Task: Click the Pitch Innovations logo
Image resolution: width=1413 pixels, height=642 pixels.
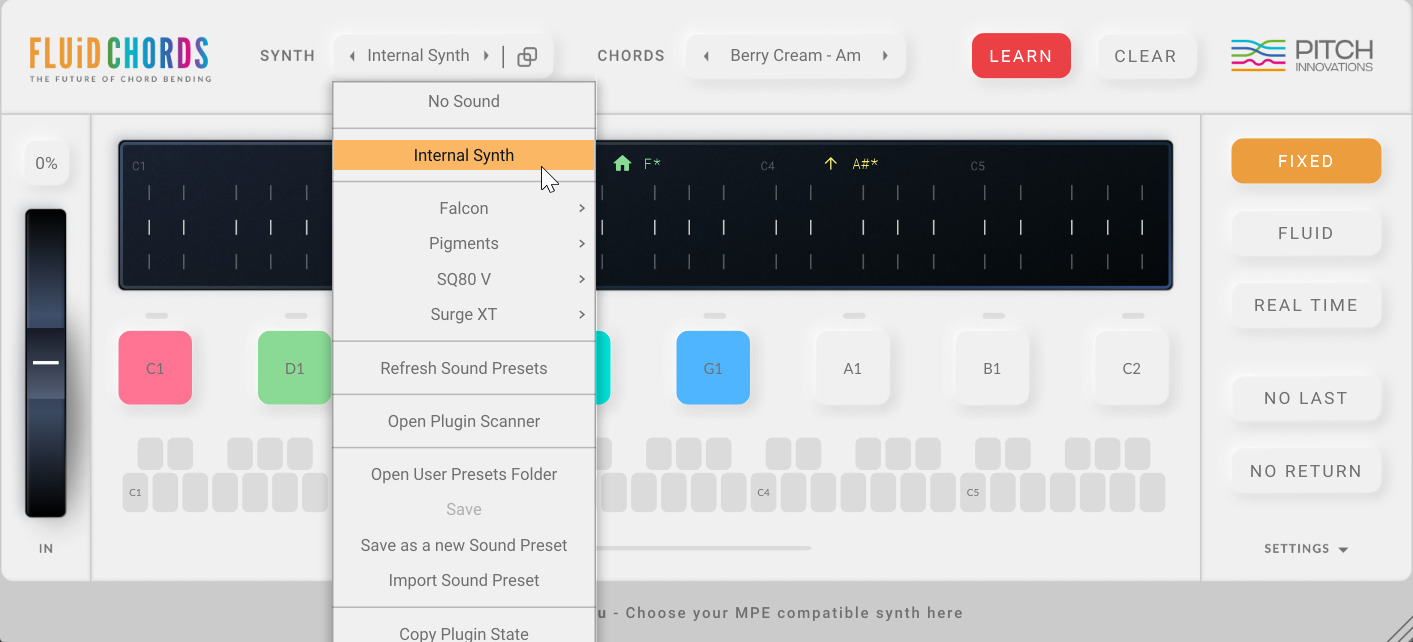Action: [x=1302, y=56]
